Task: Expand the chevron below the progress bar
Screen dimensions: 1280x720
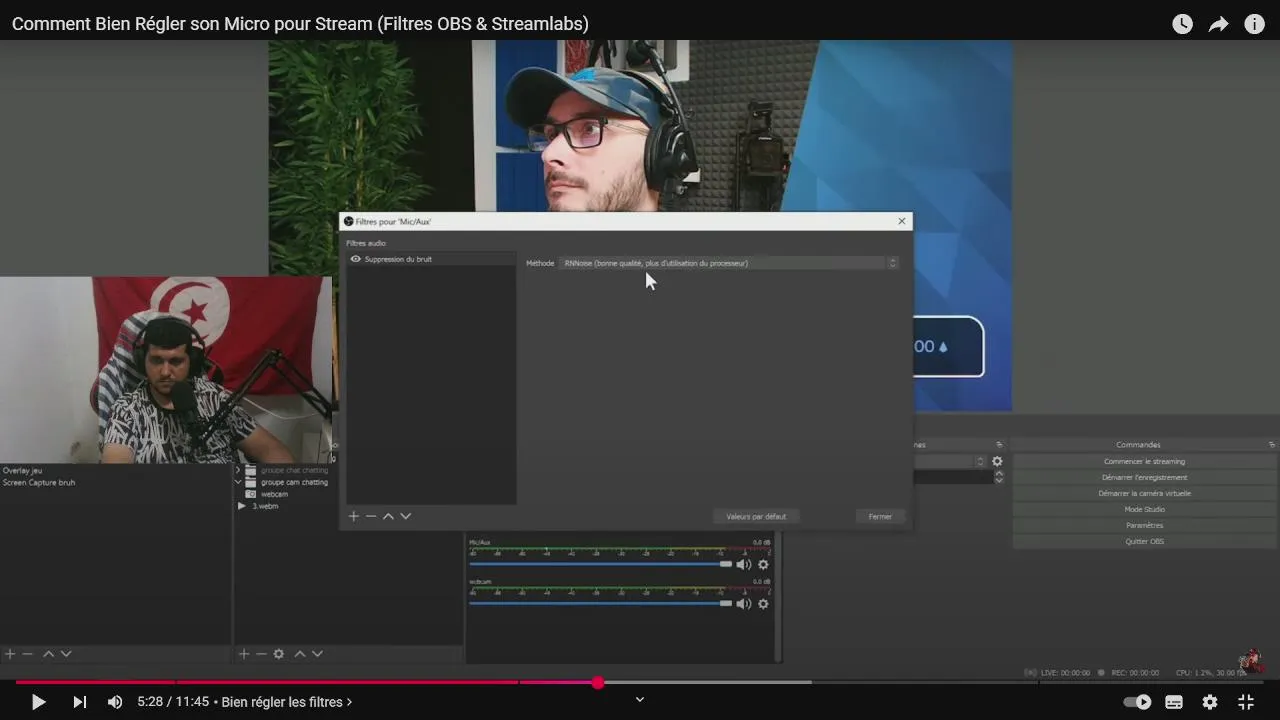Action: [640, 699]
